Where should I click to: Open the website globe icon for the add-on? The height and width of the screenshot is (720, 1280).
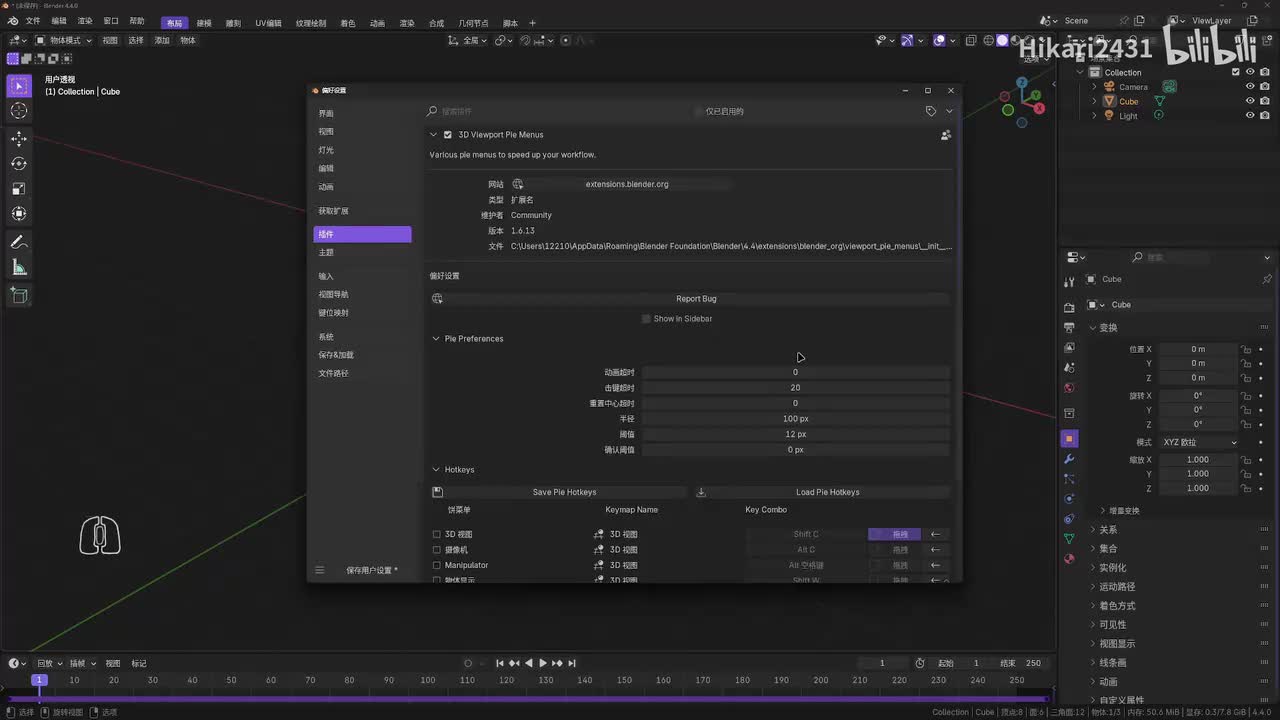(x=518, y=184)
